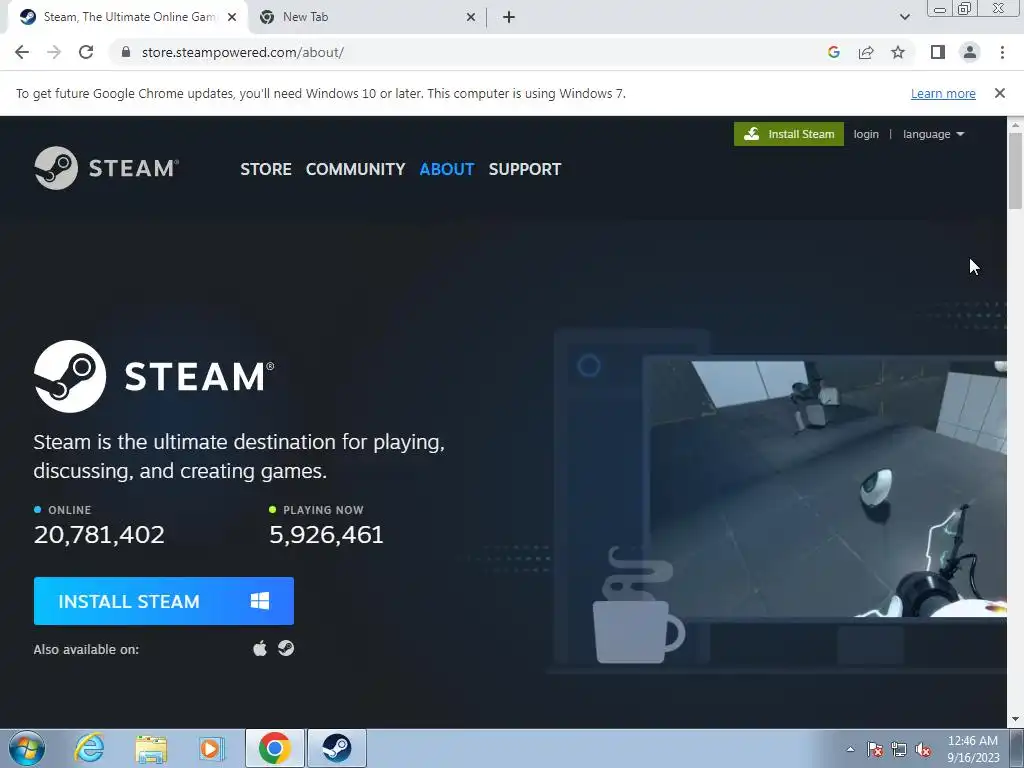
Task: Click the Learn more link
Action: click(x=943, y=93)
